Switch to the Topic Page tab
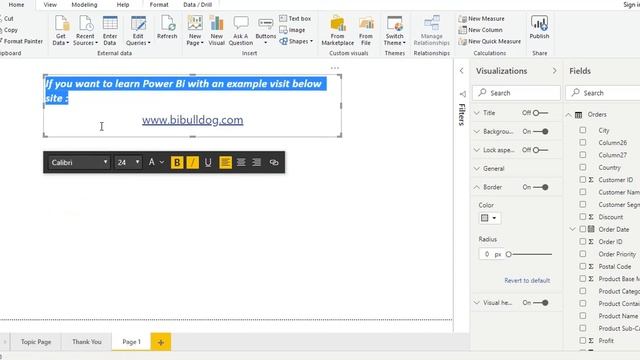Screen dimensions: 640x360 pyautogui.click(x=36, y=342)
